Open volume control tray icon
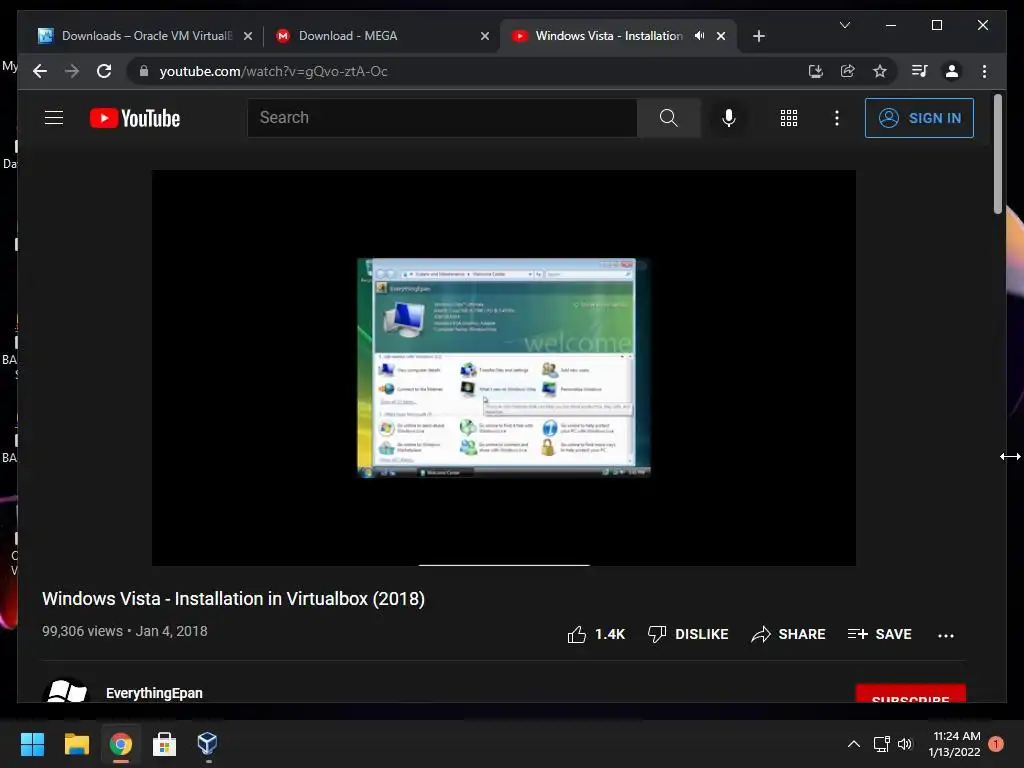 pos(905,744)
